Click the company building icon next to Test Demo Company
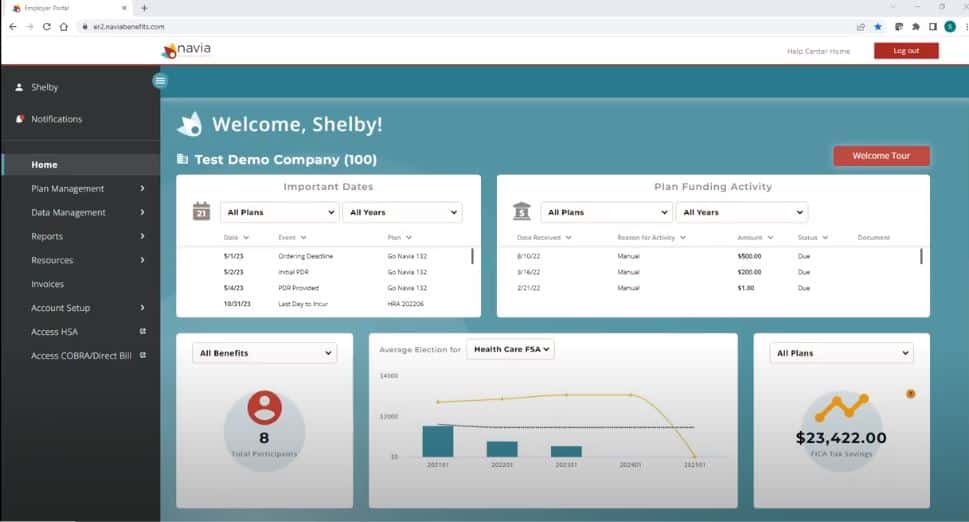The height and width of the screenshot is (522, 969). [x=182, y=159]
